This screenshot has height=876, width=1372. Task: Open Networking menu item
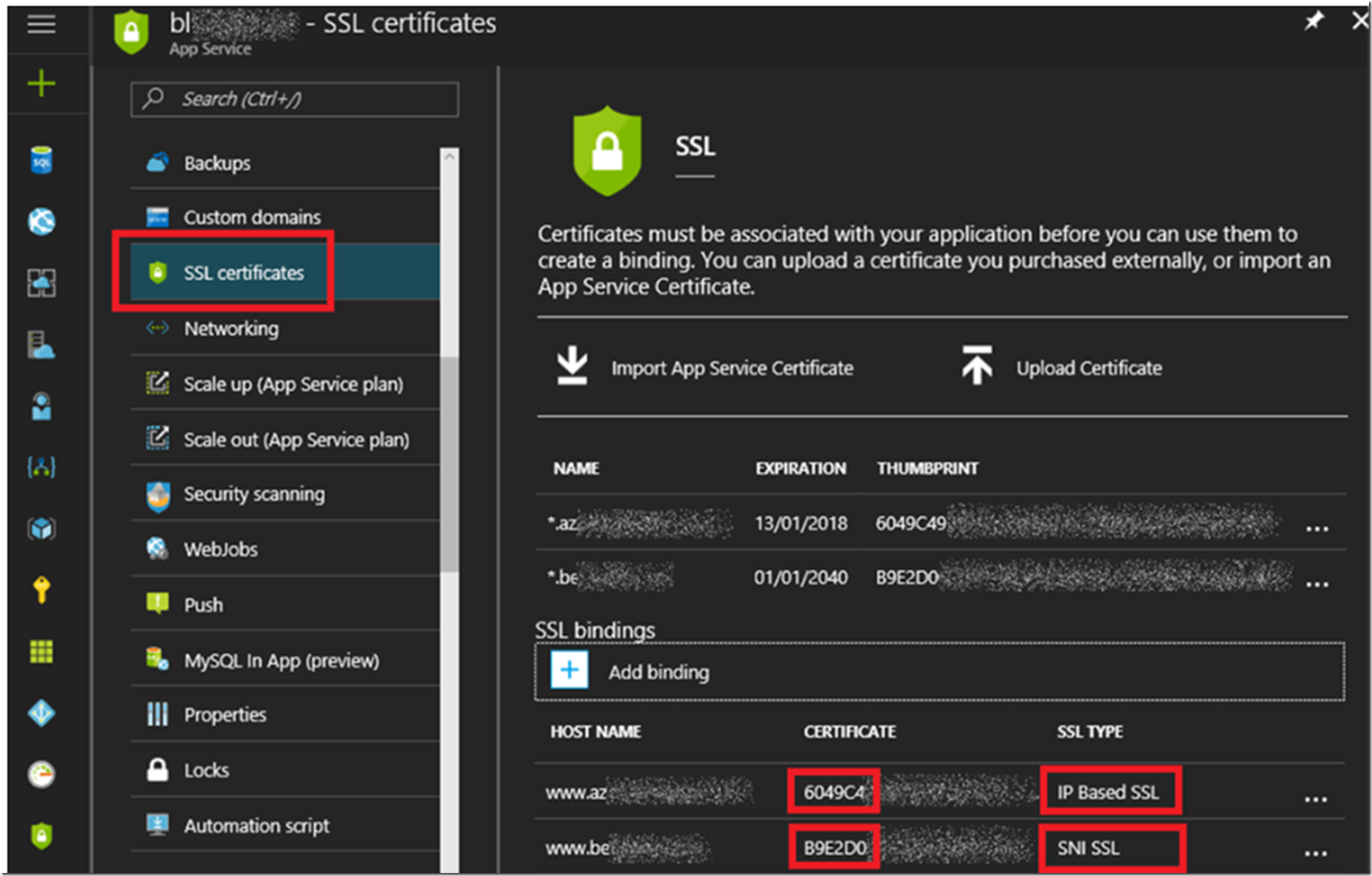tap(285, 328)
